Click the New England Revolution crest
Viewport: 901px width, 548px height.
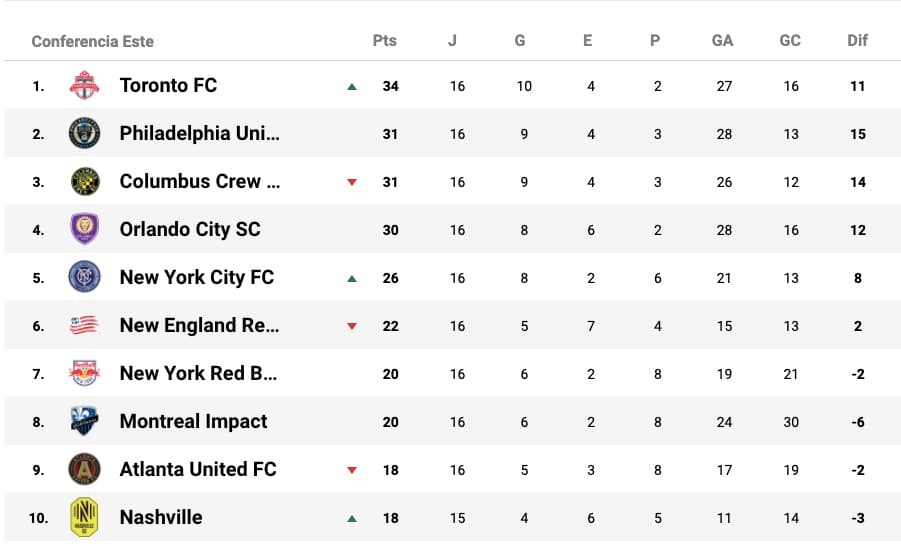coord(84,326)
